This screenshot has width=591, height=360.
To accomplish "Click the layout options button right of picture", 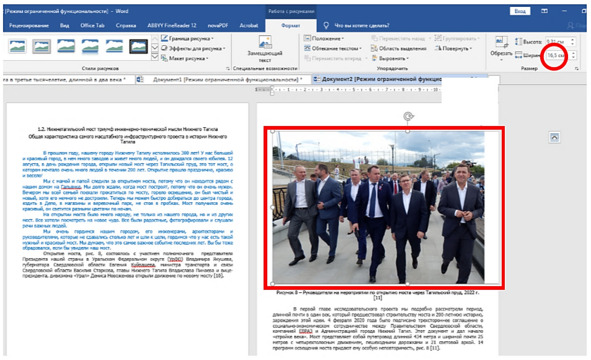I will tap(554, 138).
